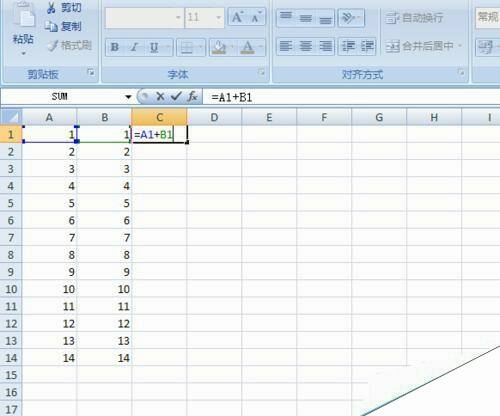Click cell B5 with value 5
The image size is (500, 416).
(104, 203)
